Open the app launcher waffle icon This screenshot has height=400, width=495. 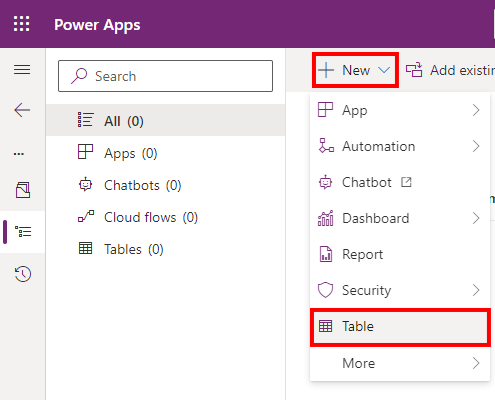click(x=22, y=24)
